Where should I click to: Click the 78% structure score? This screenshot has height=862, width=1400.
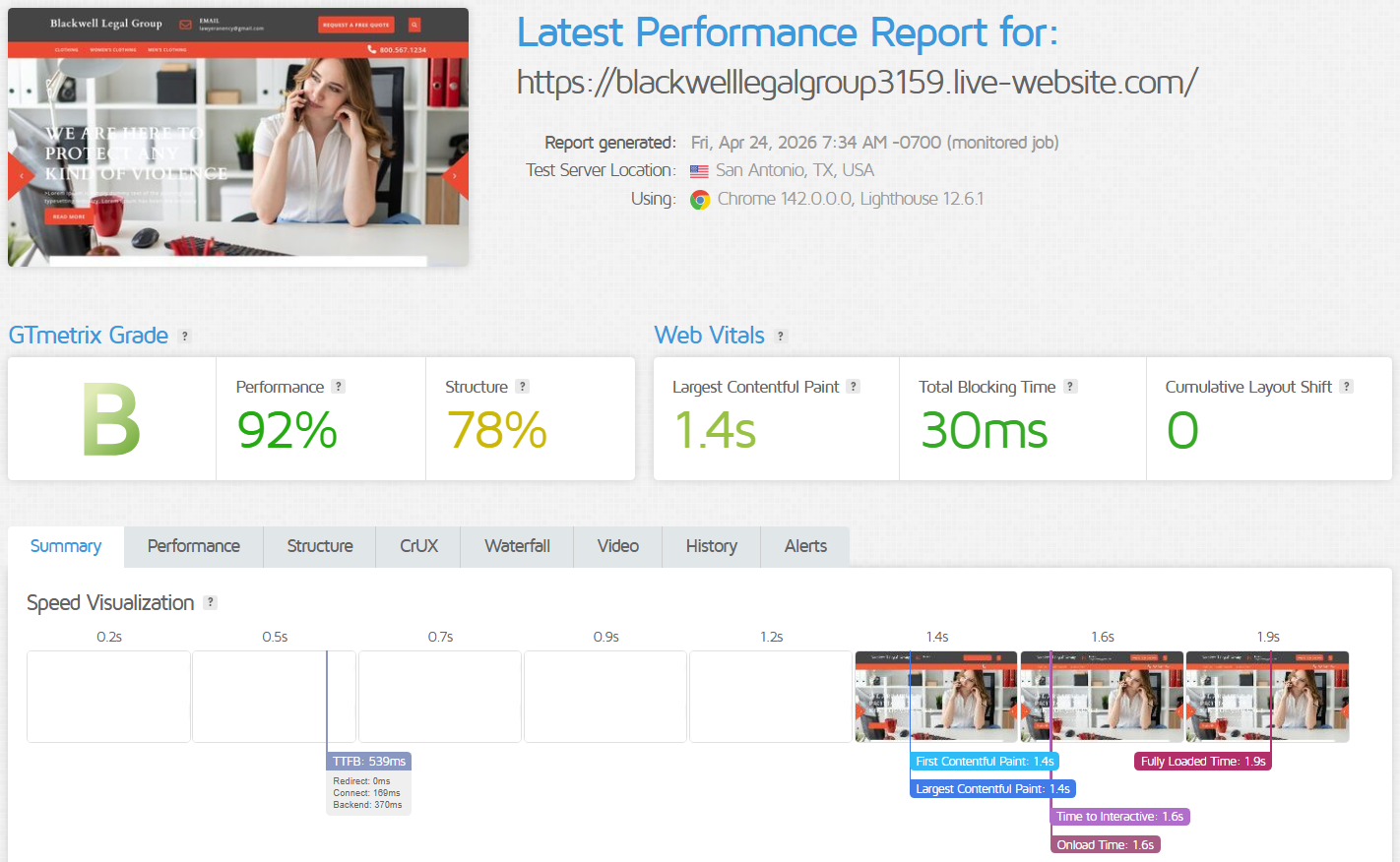pos(496,430)
